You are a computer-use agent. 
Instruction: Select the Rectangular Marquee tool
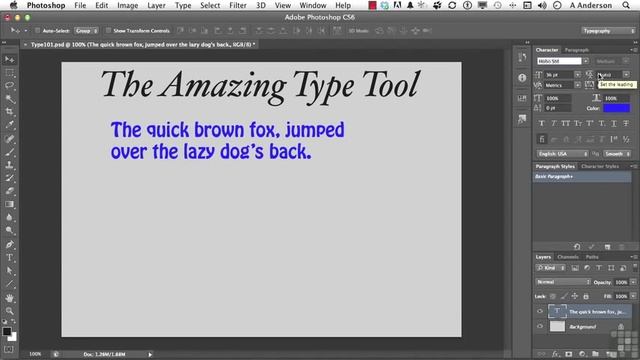click(x=9, y=73)
